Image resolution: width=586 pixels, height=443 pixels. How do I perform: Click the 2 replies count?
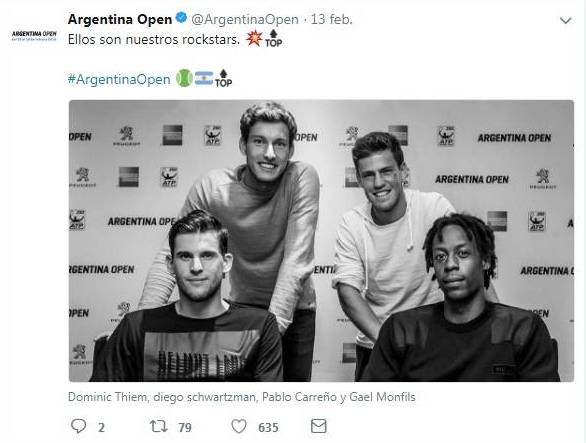(101, 427)
